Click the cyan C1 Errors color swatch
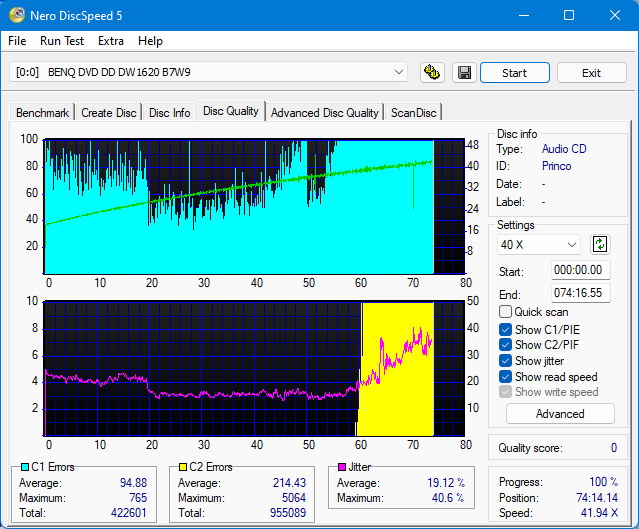639x529 pixels. click(x=25, y=467)
